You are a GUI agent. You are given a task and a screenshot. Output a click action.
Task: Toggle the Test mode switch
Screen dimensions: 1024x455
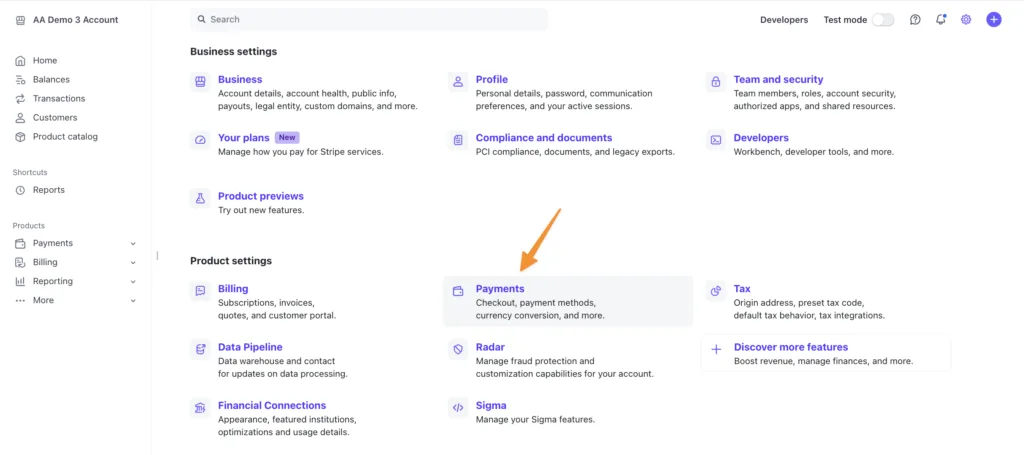click(x=883, y=20)
